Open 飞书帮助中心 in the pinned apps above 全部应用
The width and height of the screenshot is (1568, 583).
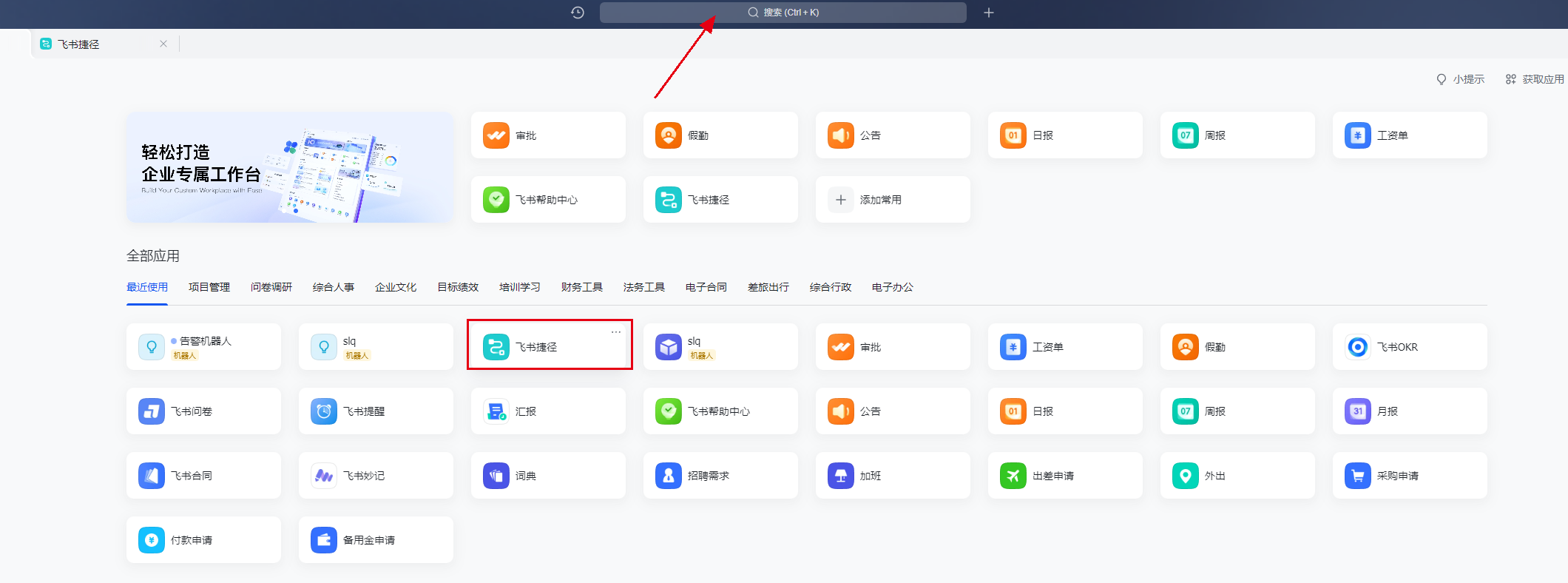(548, 200)
